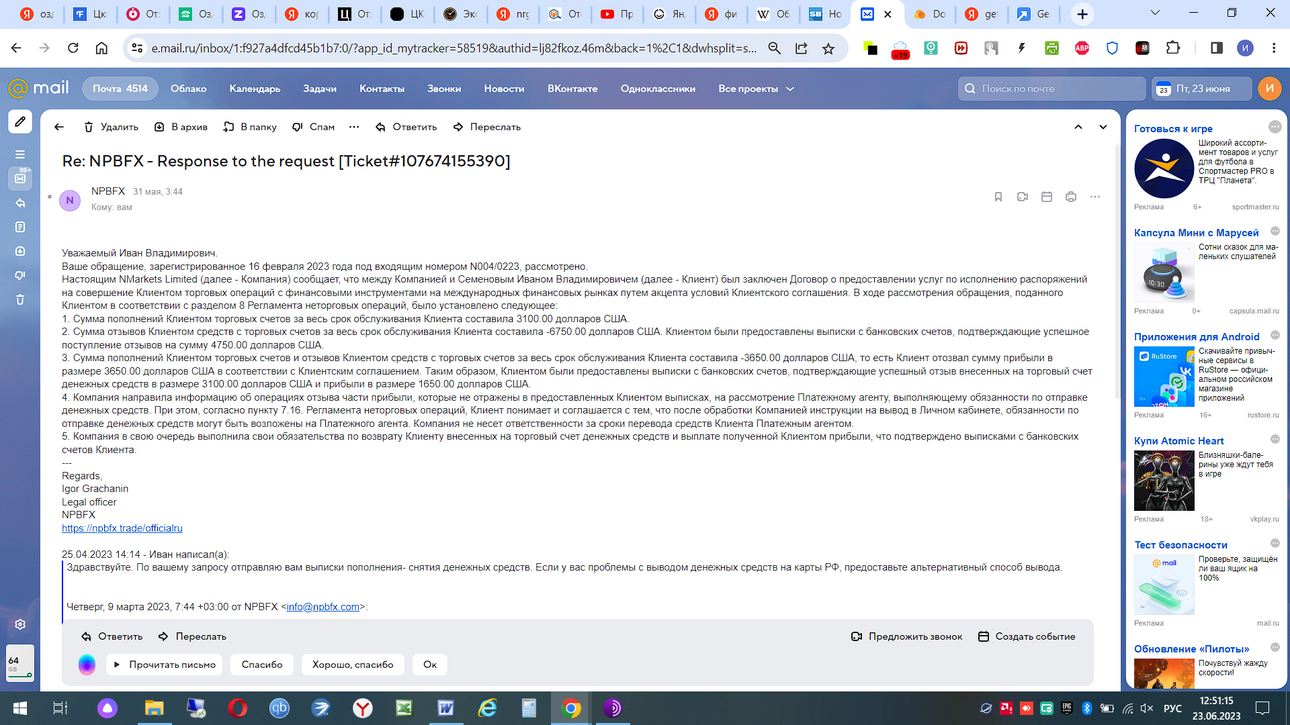Click Предложить звонок button
Viewport: 1290px width, 725px height.
[906, 636]
